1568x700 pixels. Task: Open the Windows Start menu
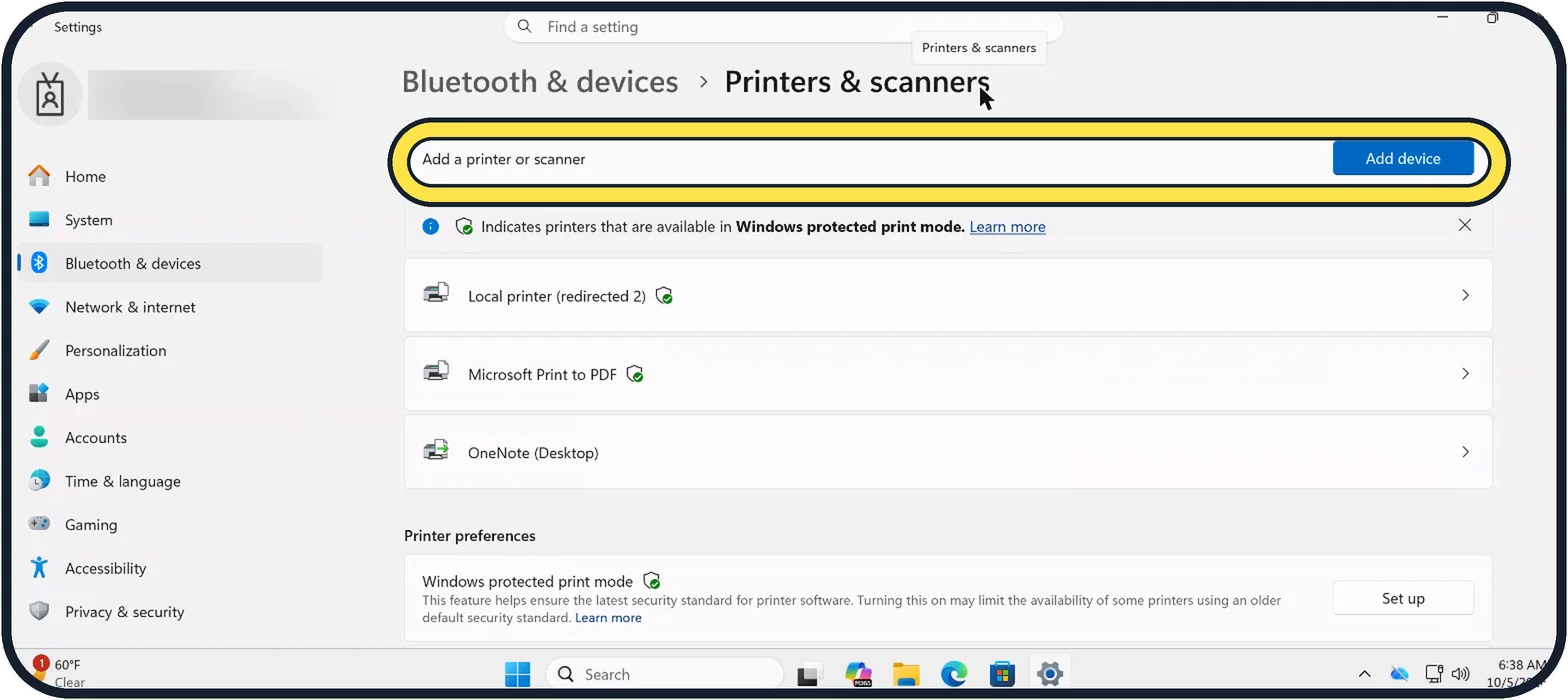[x=518, y=674]
